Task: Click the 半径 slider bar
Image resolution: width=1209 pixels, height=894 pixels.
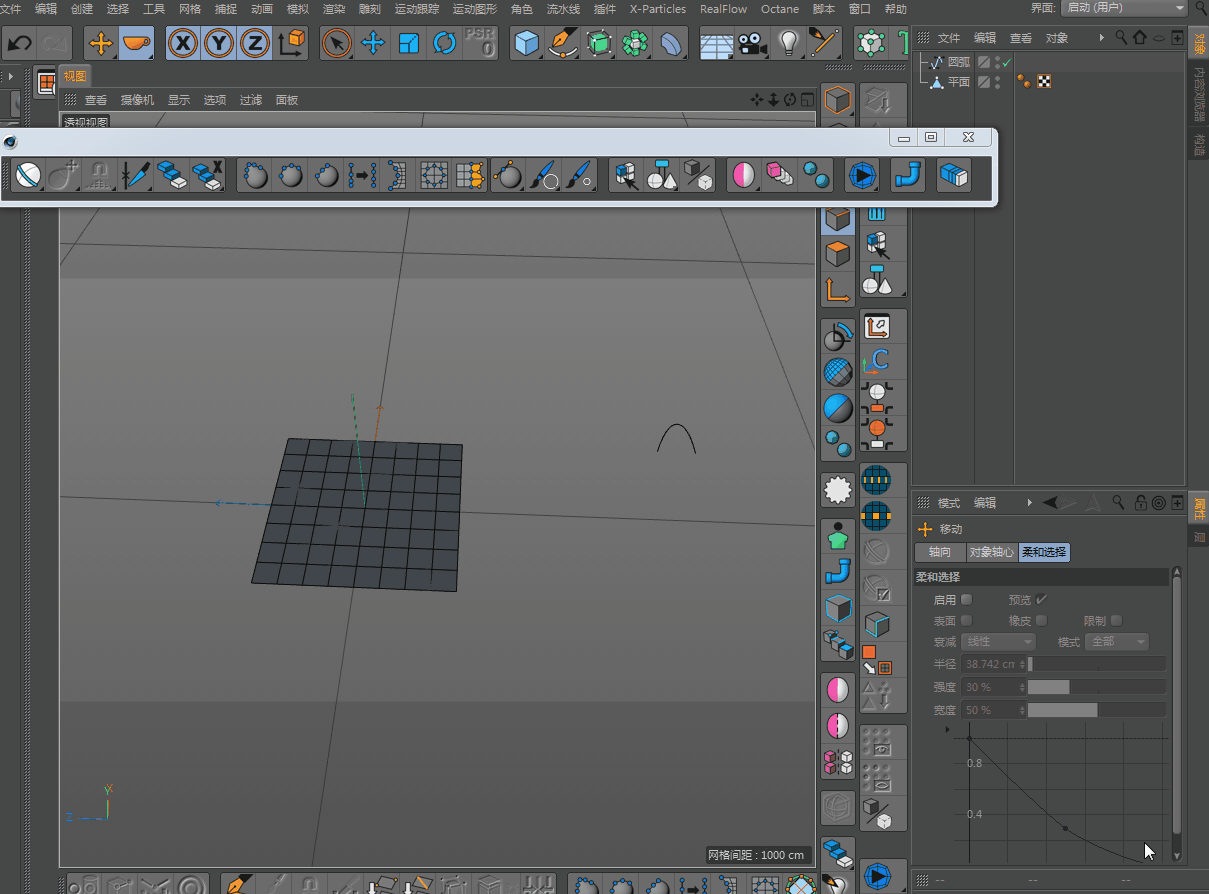Action: point(1096,664)
